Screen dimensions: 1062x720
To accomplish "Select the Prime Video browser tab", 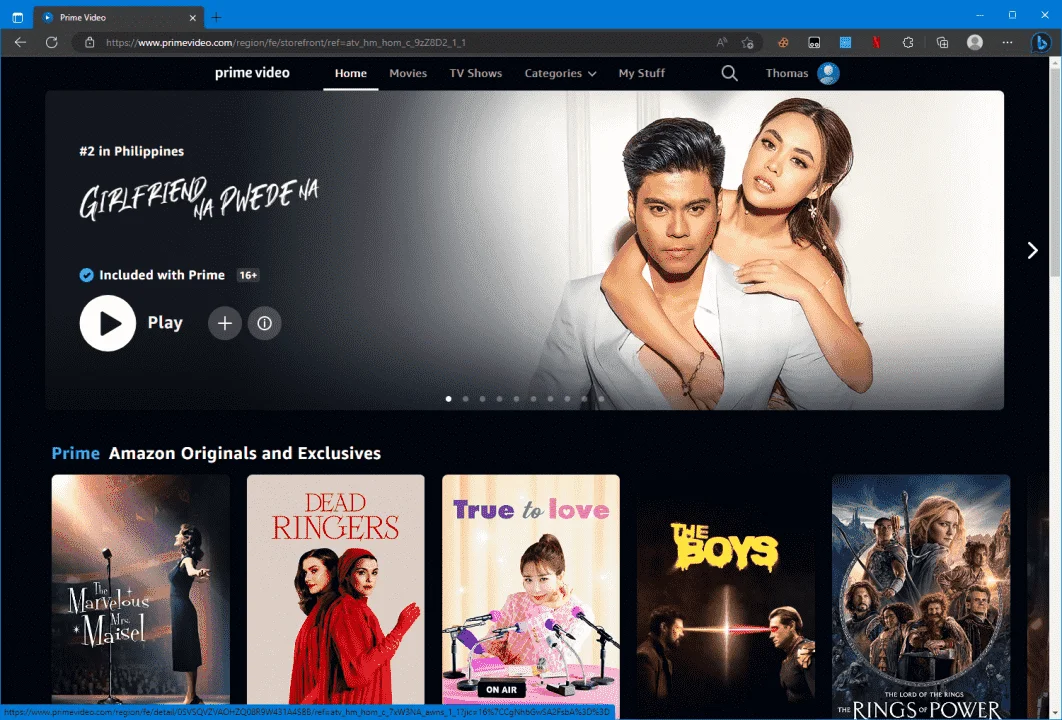I will tap(119, 18).
